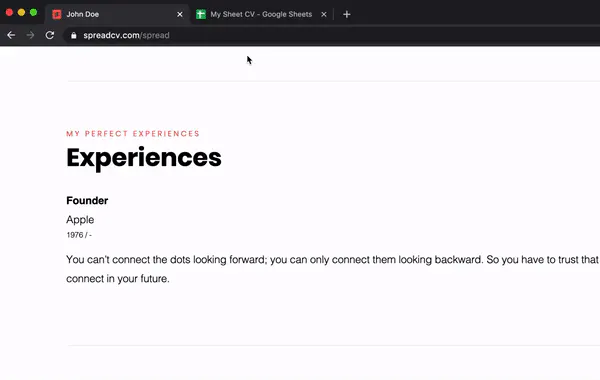Click the browser back arrow
The width and height of the screenshot is (600, 380).
point(11,35)
